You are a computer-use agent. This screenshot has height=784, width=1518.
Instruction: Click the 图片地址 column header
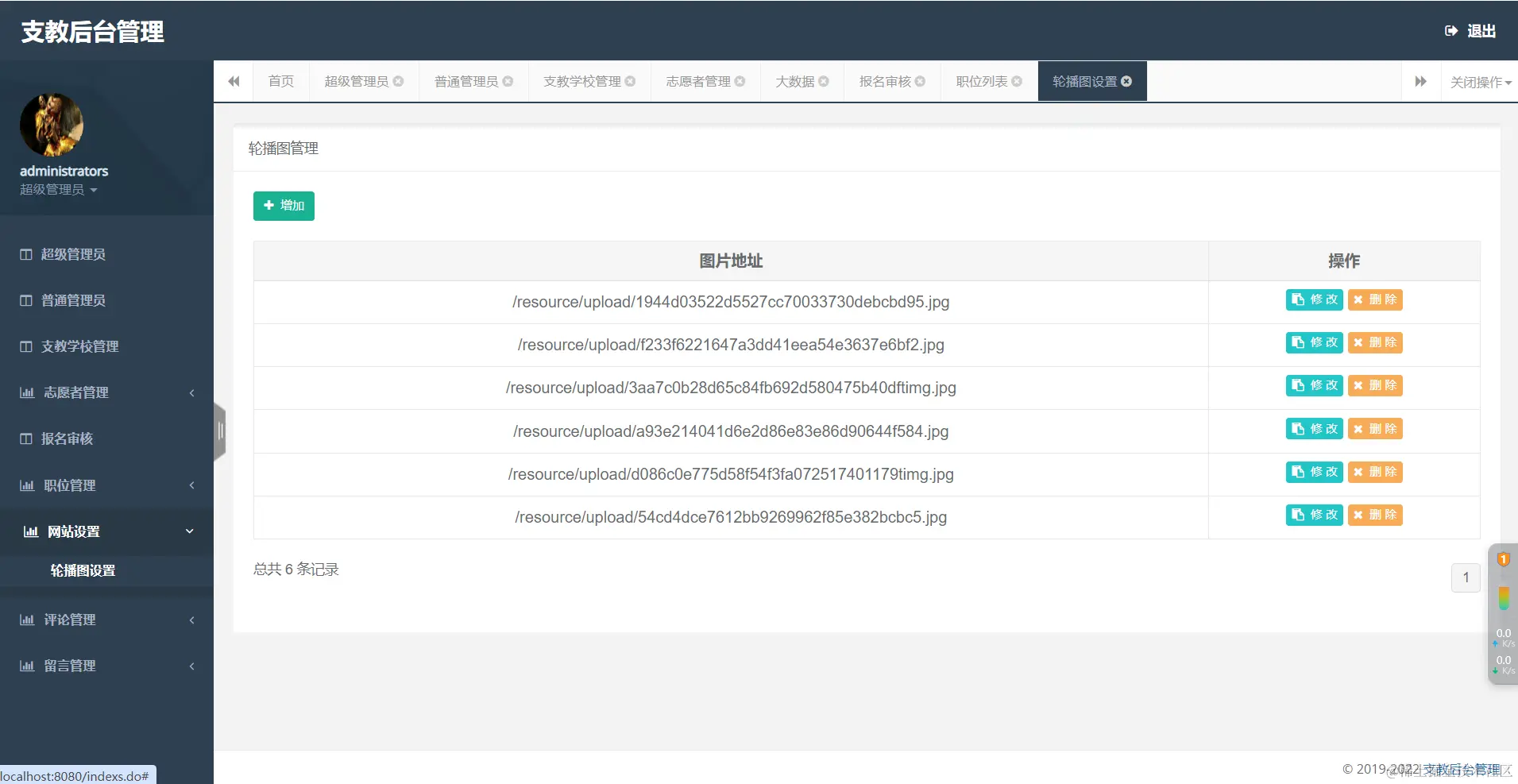731,261
